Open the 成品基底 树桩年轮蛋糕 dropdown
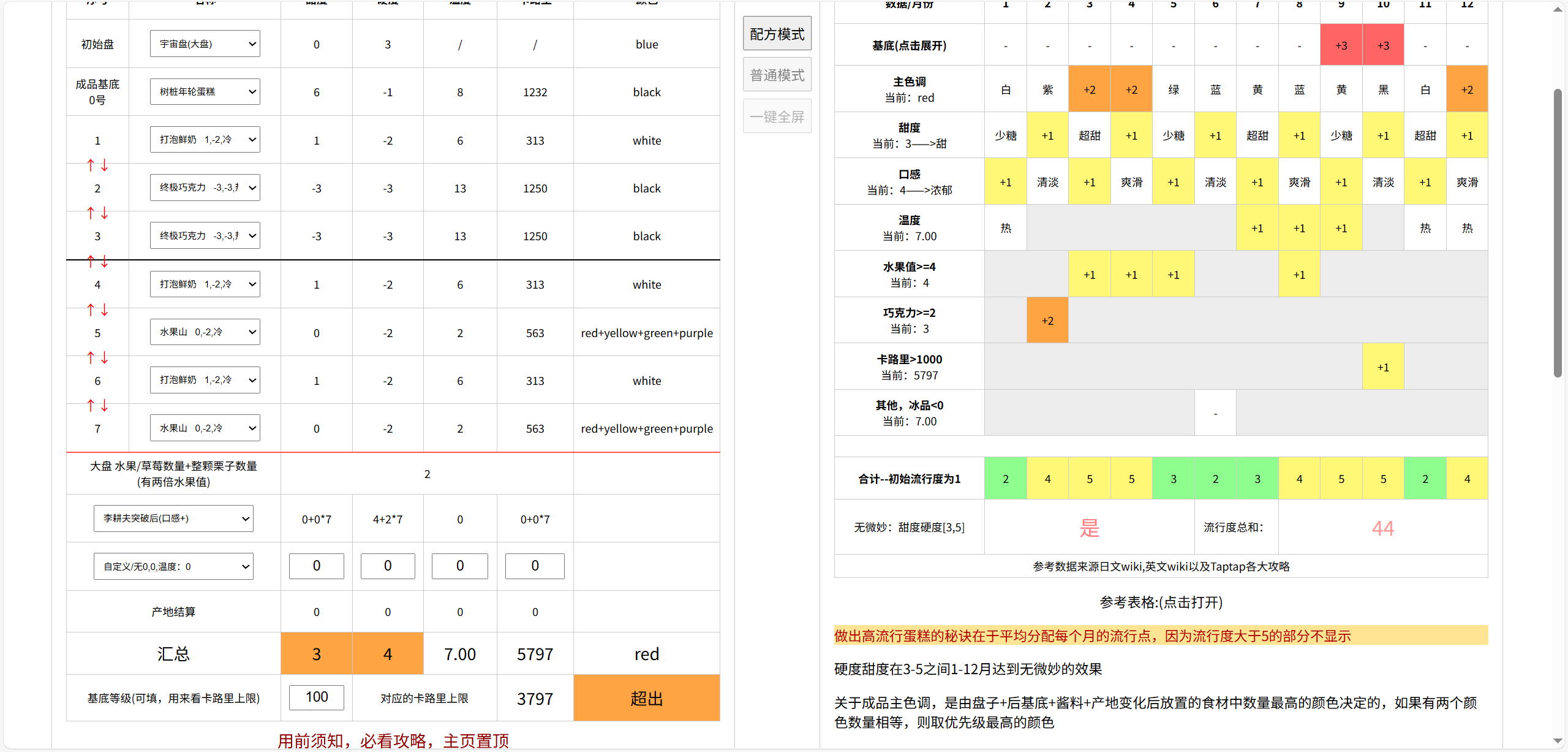The height and width of the screenshot is (752, 1568). pyautogui.click(x=205, y=91)
